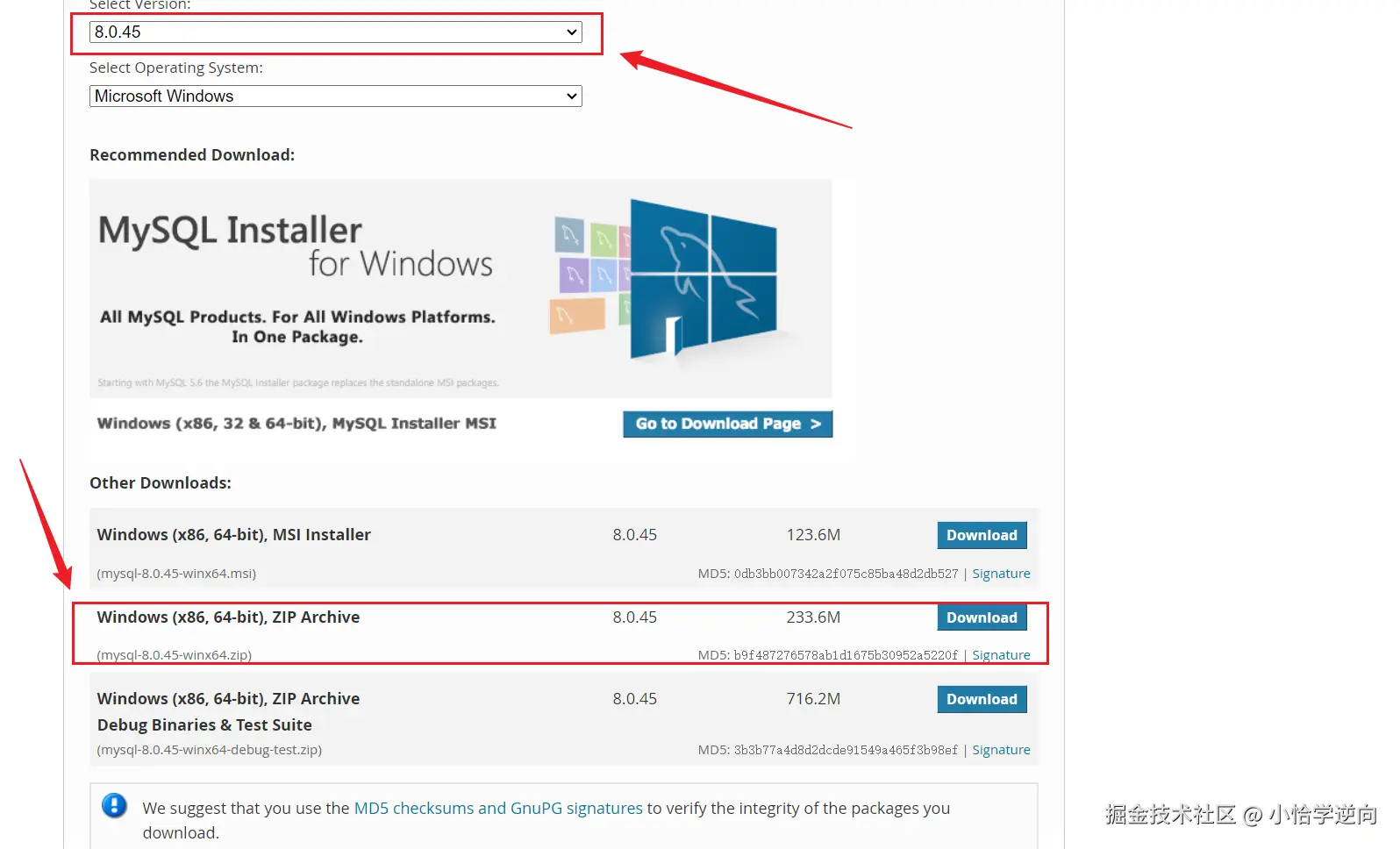Download the Debug Binaries & Test Suite ZIP
Screen dimensions: 1400x849
click(x=982, y=699)
